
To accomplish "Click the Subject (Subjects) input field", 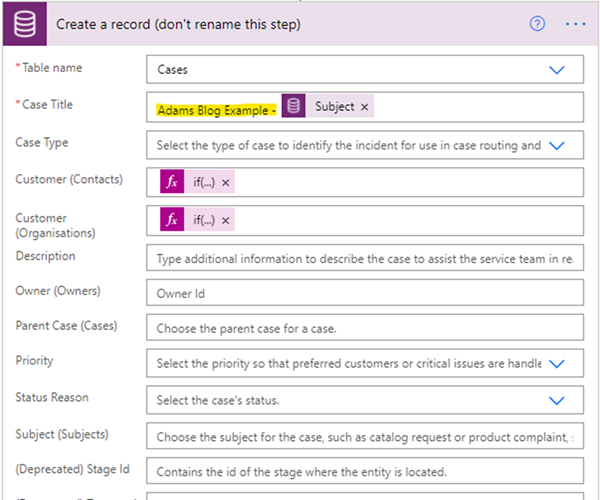I will [x=365, y=437].
